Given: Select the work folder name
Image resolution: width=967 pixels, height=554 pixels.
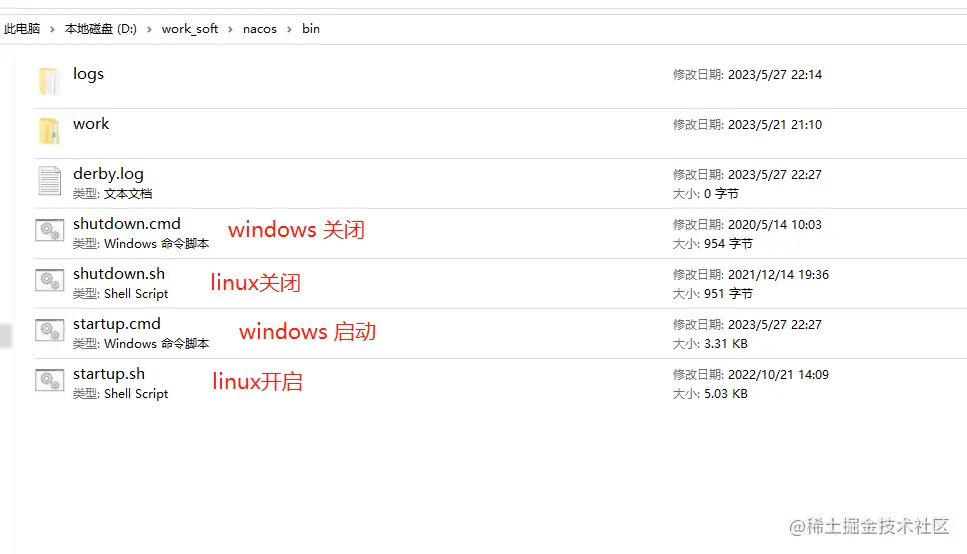Looking at the screenshot, I should [x=91, y=123].
